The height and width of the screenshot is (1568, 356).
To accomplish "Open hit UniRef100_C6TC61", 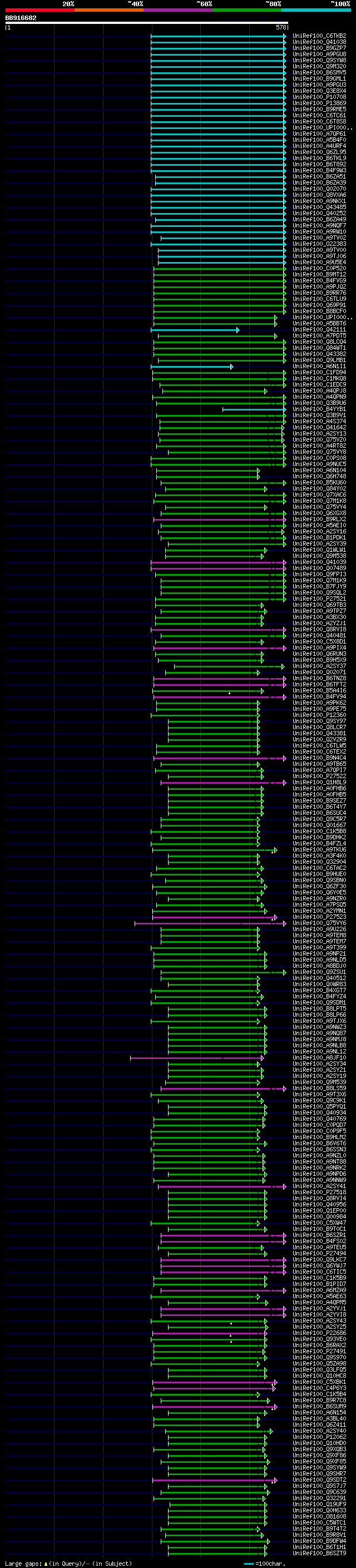I will (319, 115).
